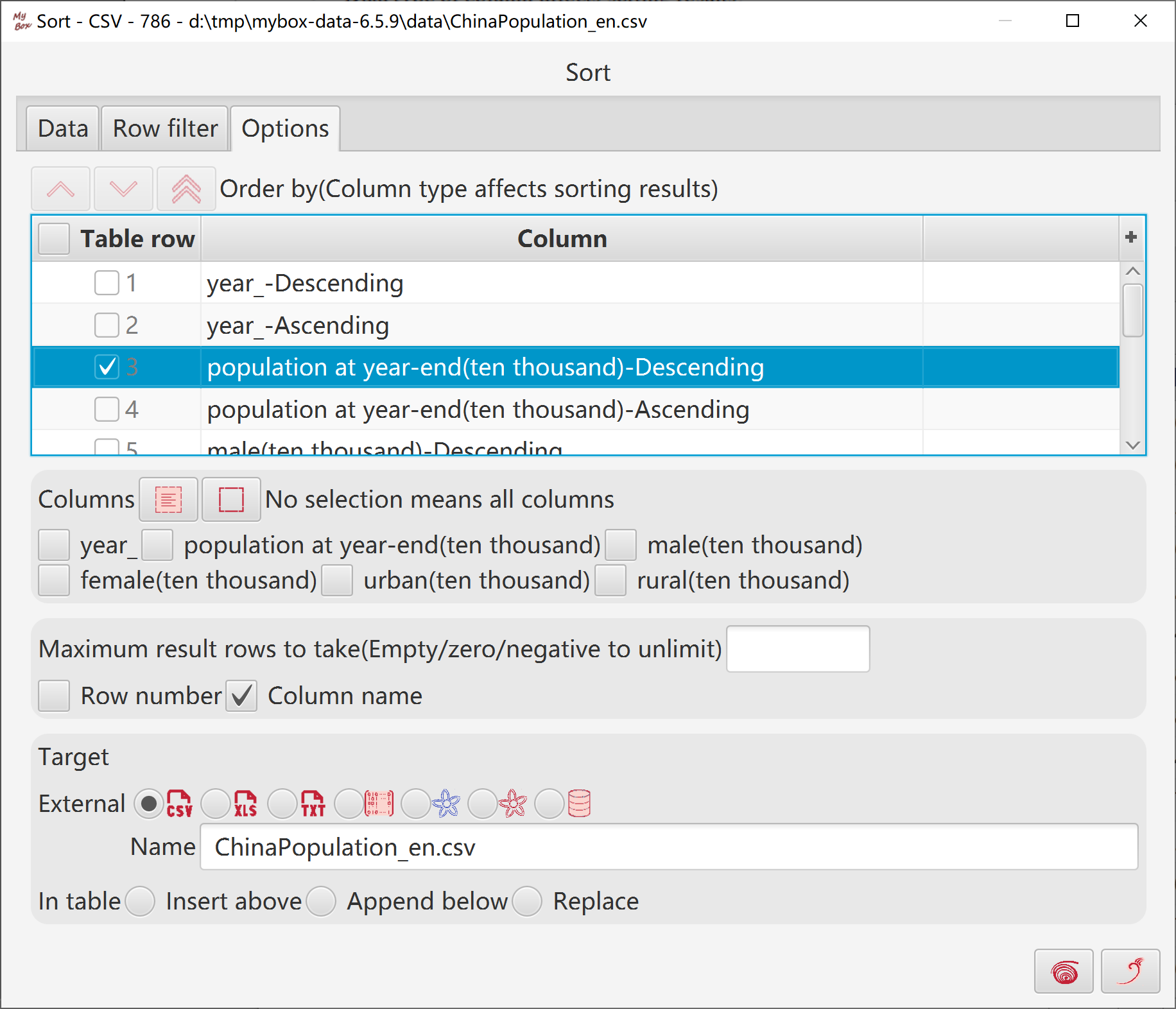Select the year_-Descending row

pyautogui.click(x=575, y=282)
